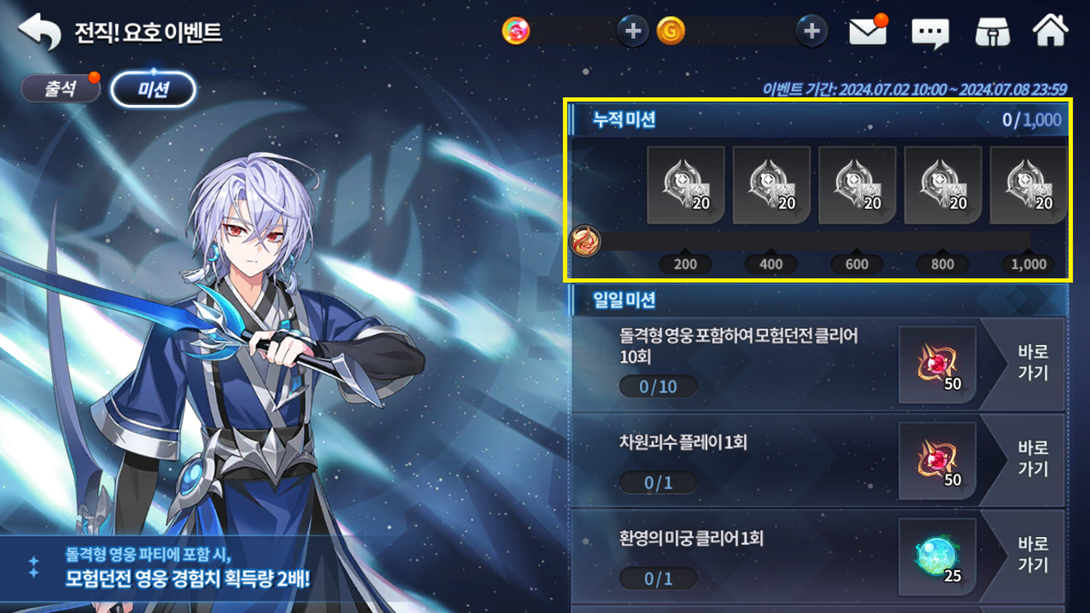Switch to the 출석 tab

tap(60, 89)
